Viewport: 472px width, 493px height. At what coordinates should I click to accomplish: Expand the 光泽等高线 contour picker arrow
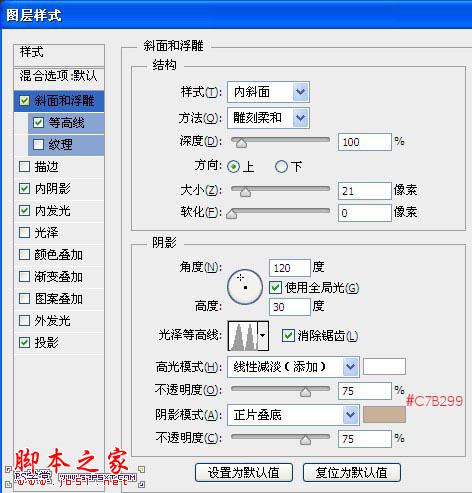pyautogui.click(x=263, y=336)
